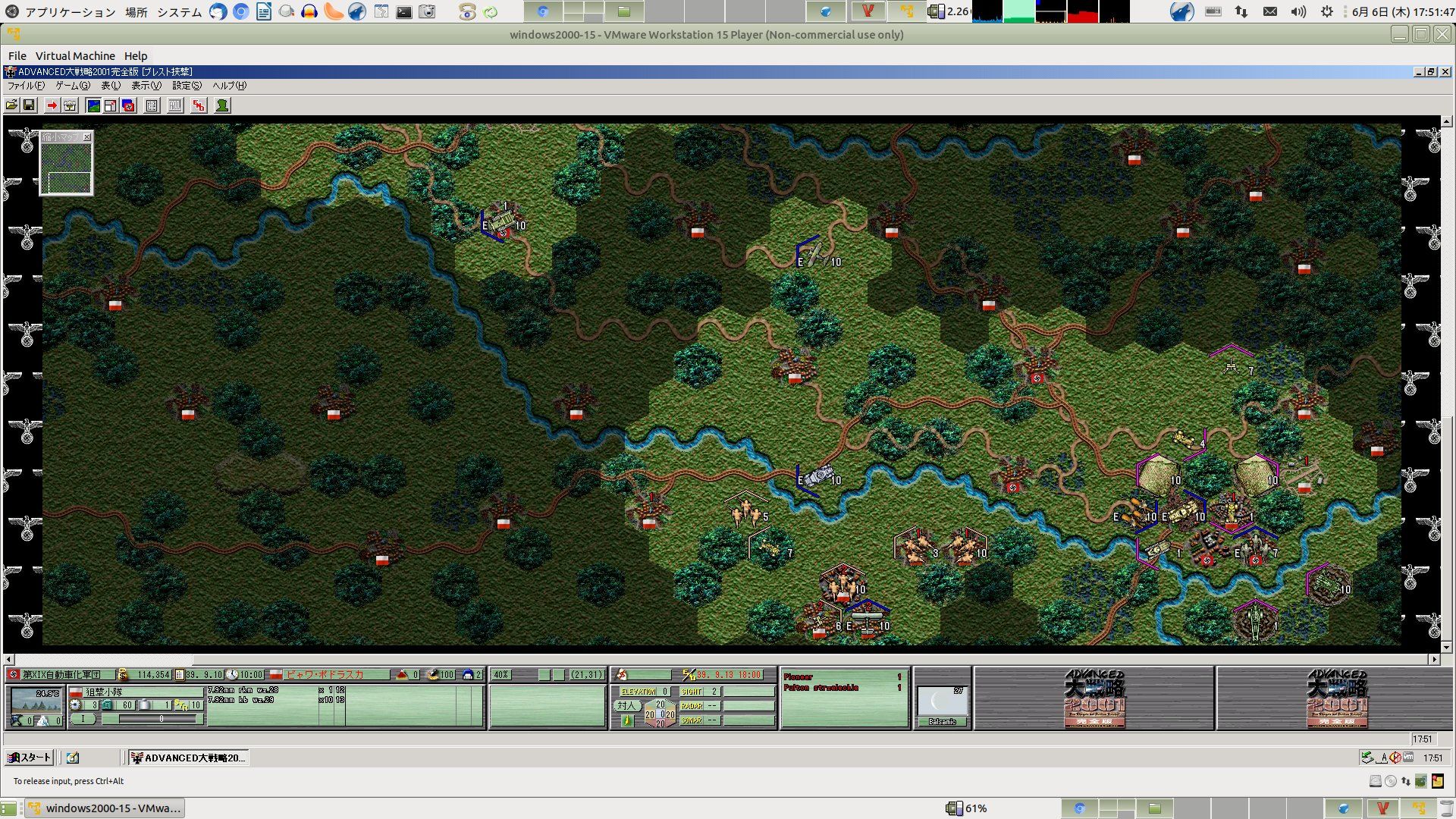Image resolution: width=1456 pixels, height=819 pixels.
Task: Click the red linked-squares toolbar icon
Action: pyautogui.click(x=199, y=105)
